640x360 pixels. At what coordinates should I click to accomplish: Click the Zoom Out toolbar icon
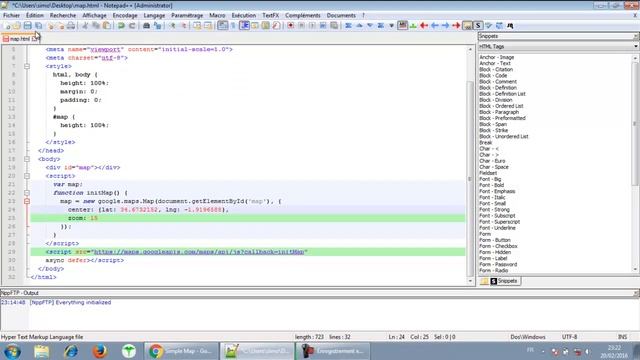[183, 26]
